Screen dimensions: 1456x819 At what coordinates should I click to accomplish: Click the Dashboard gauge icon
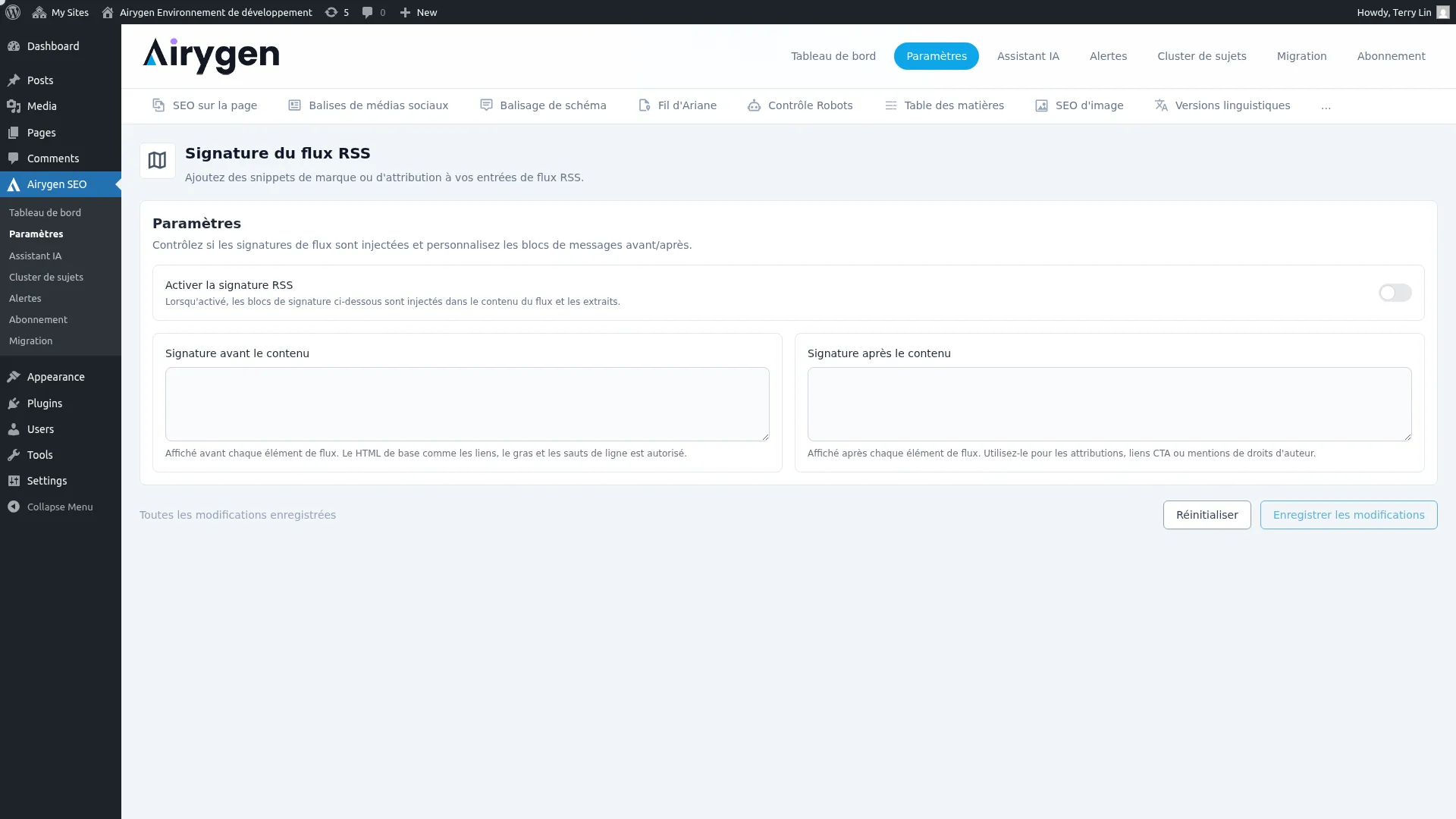click(x=14, y=46)
